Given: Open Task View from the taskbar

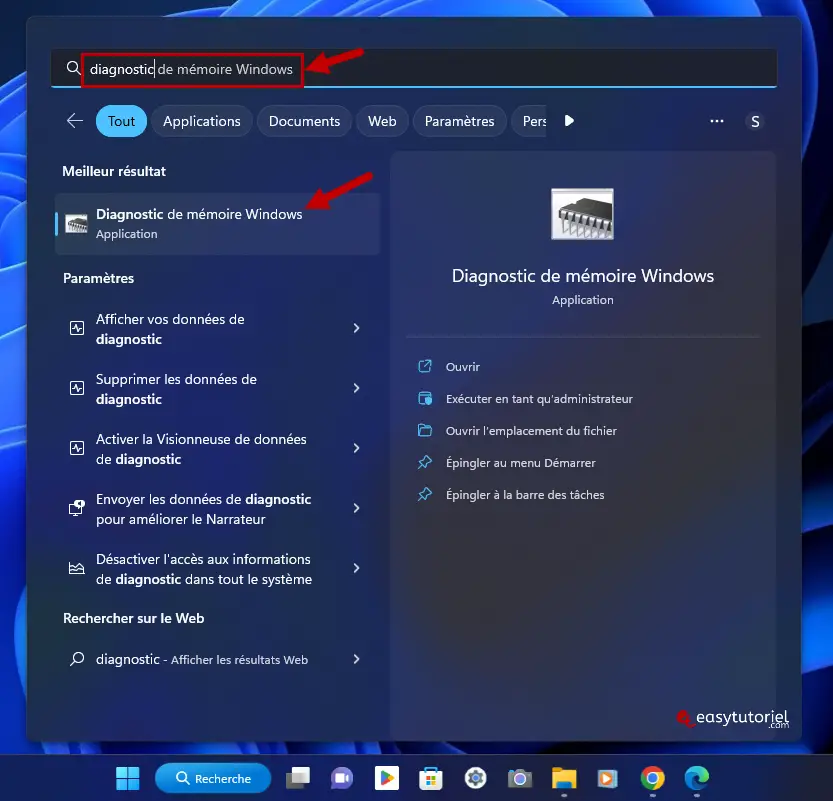Looking at the screenshot, I should pos(298,778).
